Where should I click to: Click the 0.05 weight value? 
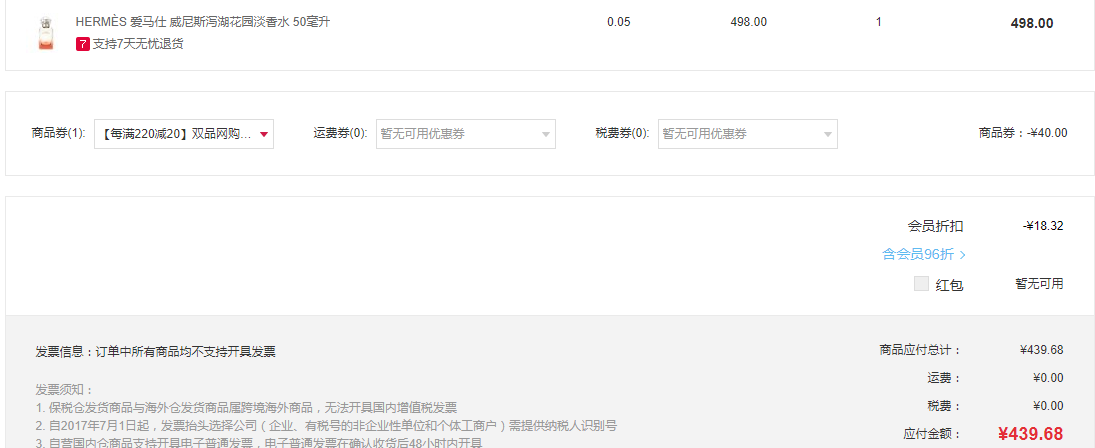[619, 22]
